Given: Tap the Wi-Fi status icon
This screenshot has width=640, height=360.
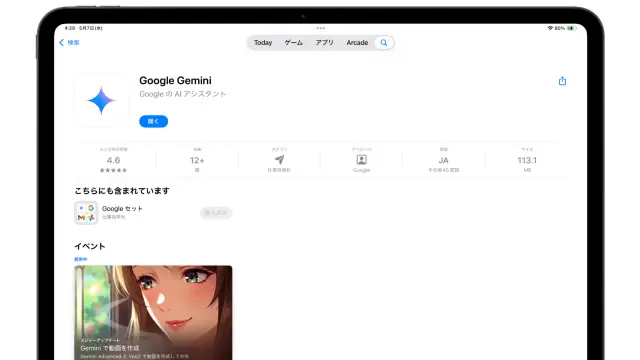Looking at the screenshot, I should 550,28.
